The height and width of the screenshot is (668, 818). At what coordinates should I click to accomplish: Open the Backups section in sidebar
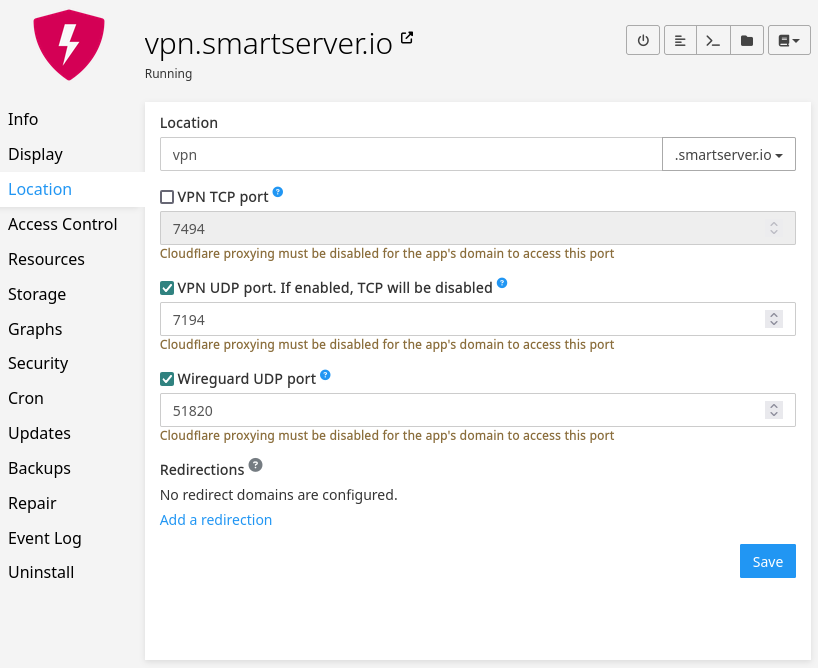click(x=39, y=468)
